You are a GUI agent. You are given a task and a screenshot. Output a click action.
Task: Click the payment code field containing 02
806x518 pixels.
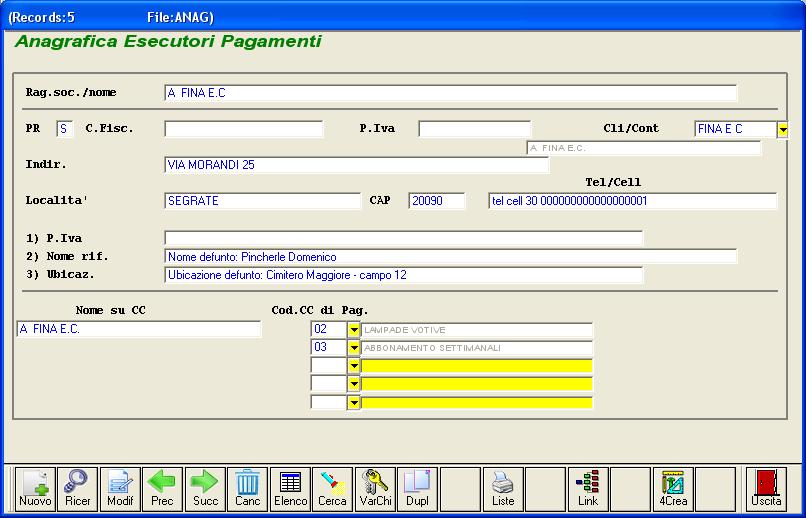[x=329, y=329]
